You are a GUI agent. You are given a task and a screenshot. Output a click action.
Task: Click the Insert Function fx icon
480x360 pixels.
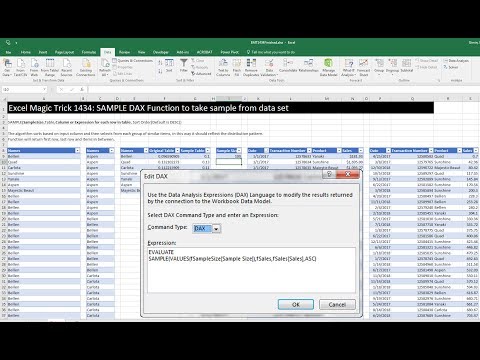point(82,89)
